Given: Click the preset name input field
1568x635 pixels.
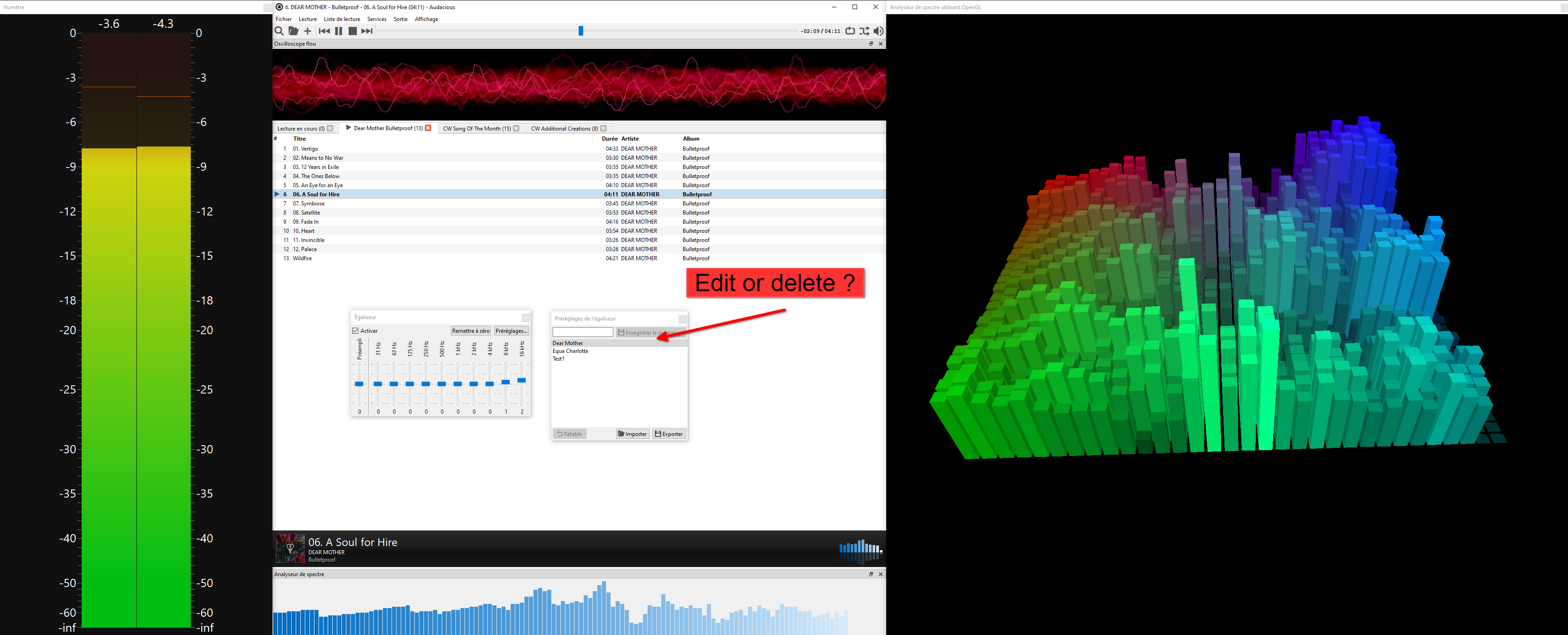Looking at the screenshot, I should 582,332.
